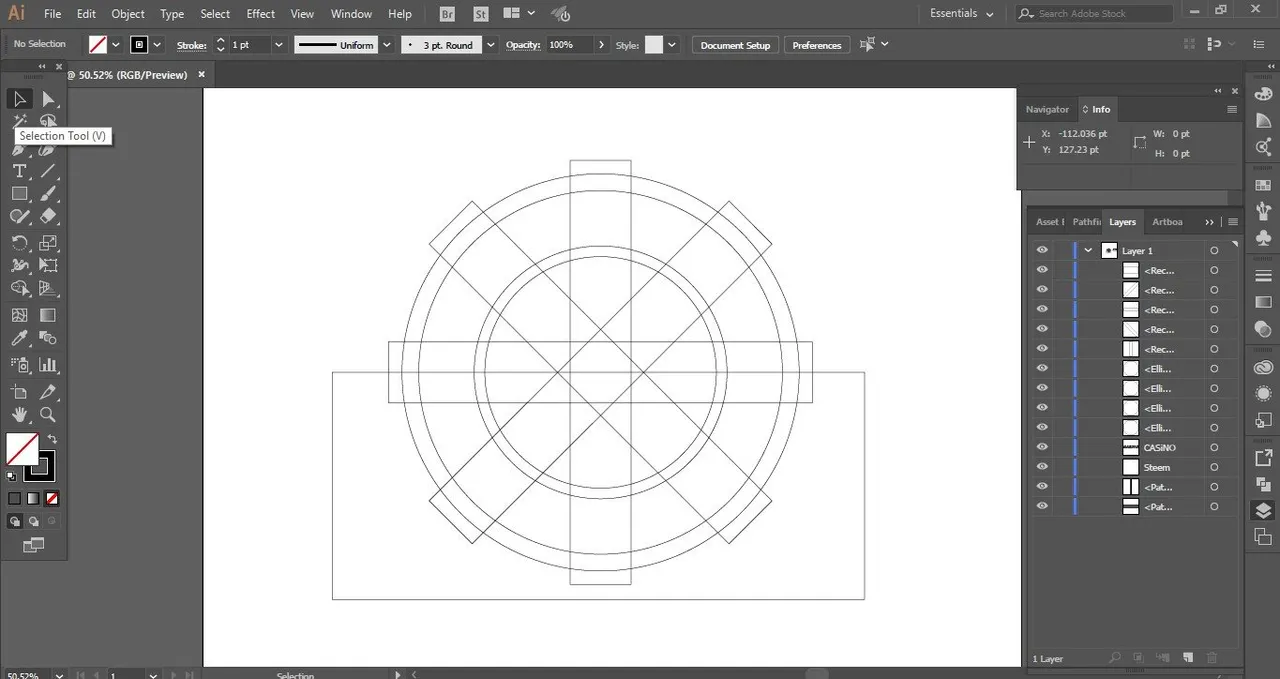
Task: Click the Fill swatch in toolbox
Action: (22, 449)
